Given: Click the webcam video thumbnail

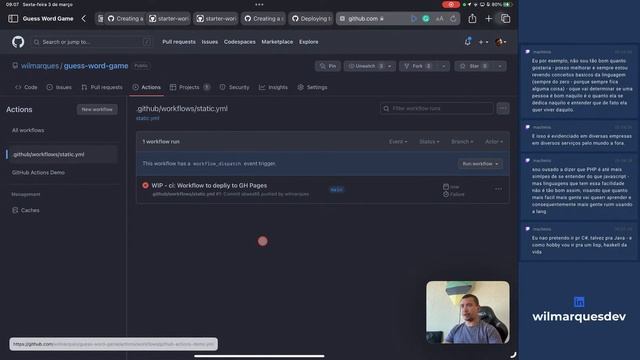Looking at the screenshot, I should click(x=468, y=312).
